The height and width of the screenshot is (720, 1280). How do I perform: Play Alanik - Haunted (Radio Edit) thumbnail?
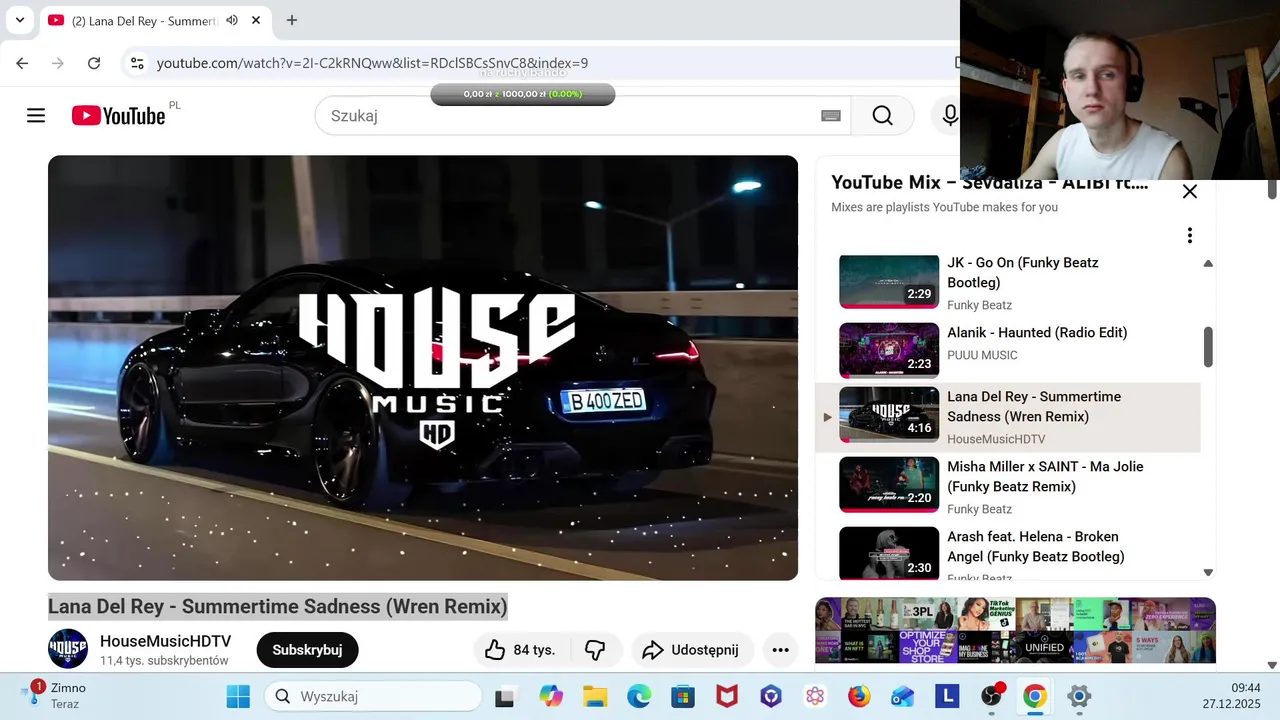[889, 350]
